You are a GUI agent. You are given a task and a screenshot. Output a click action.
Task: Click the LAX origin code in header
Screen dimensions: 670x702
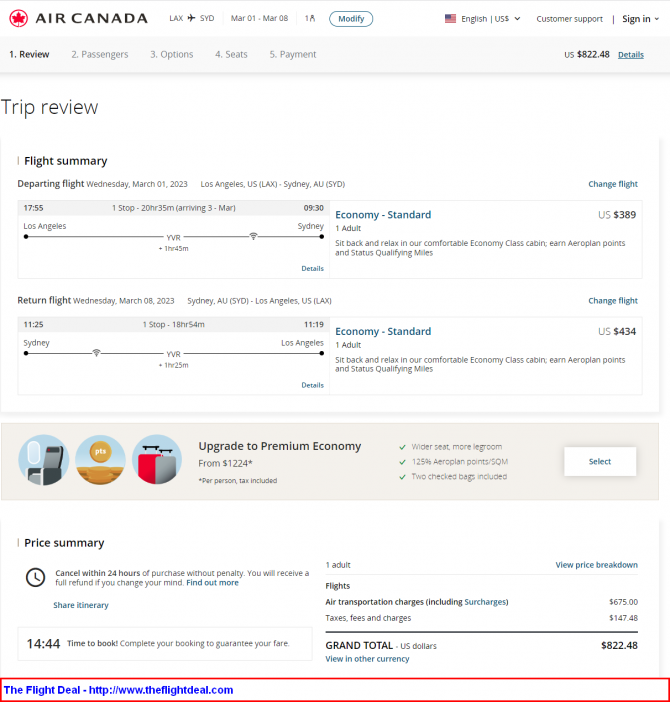176,18
